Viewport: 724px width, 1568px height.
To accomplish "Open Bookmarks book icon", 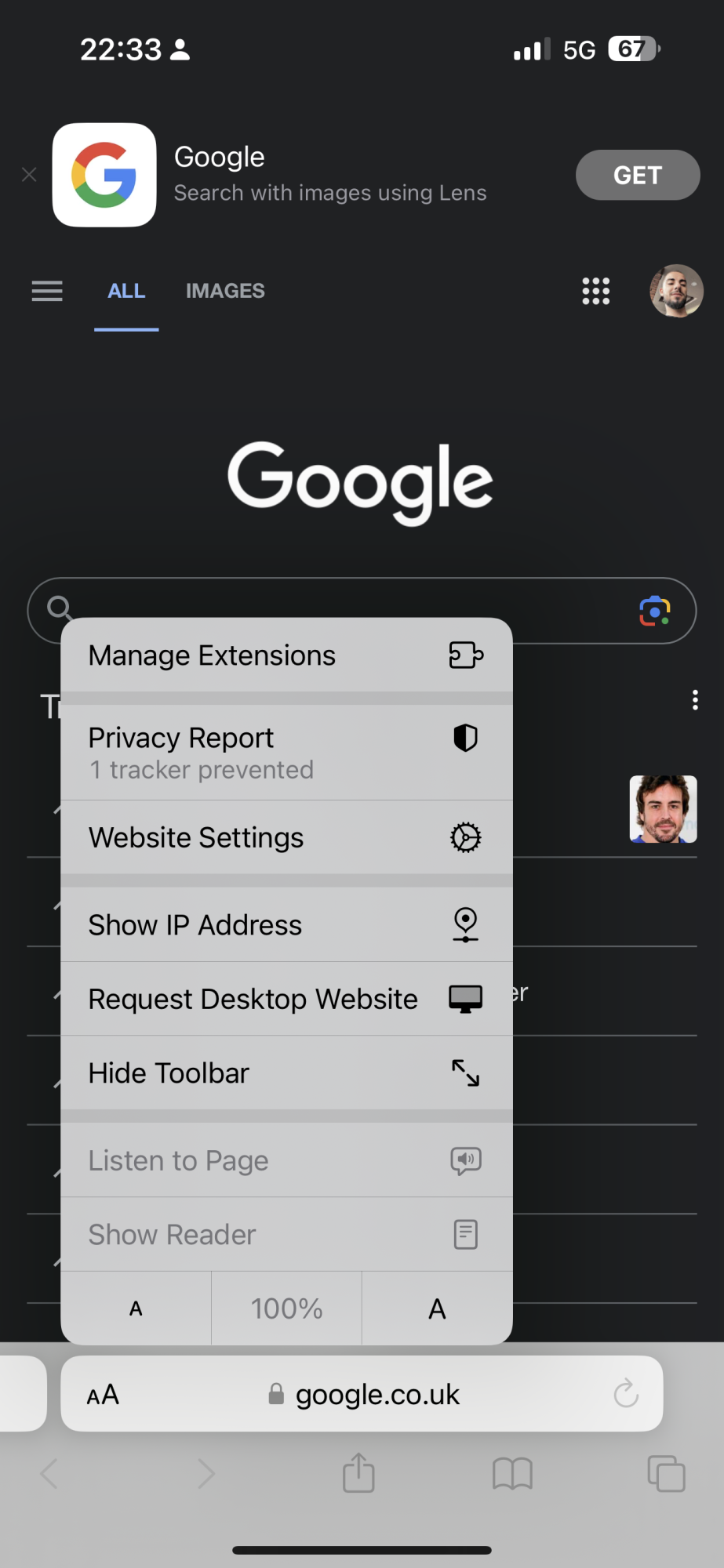I will pos(512,1474).
